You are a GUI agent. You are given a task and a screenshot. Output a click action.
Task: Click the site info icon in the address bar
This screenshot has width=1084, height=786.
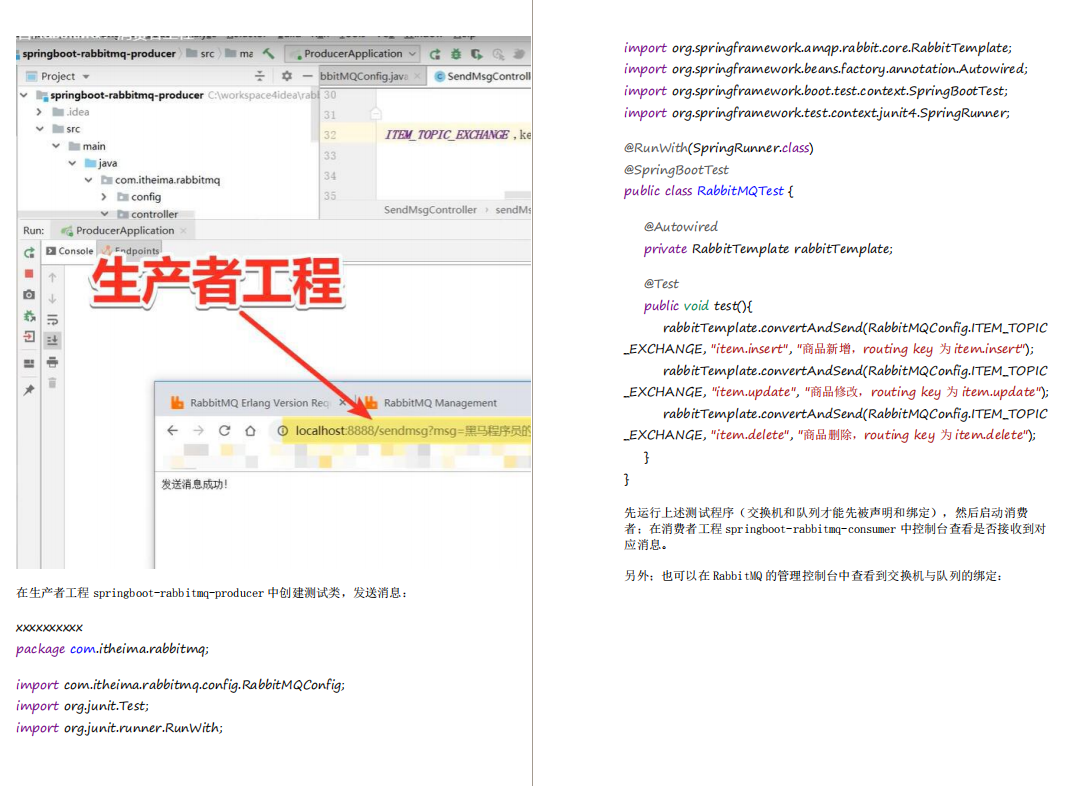point(282,431)
